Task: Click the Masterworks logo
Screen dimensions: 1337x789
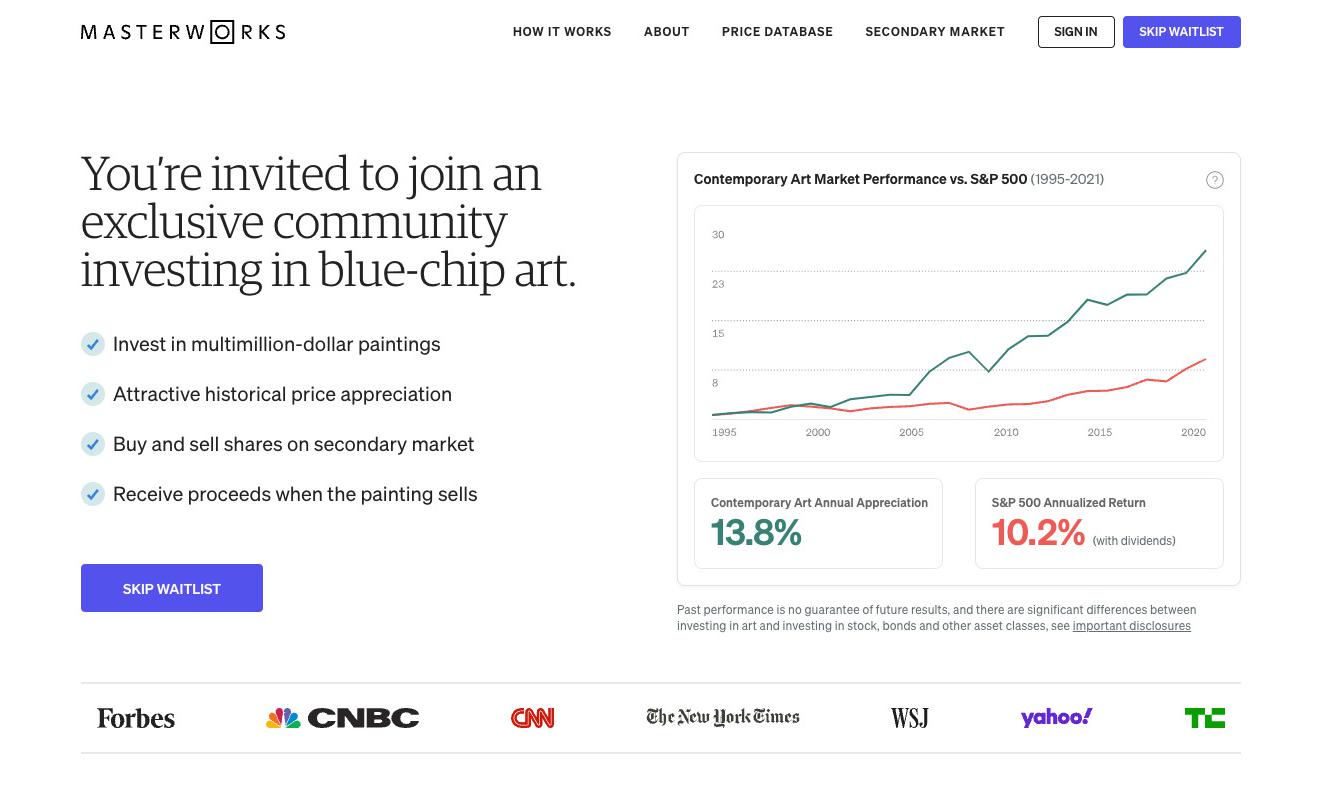Action: tap(183, 32)
